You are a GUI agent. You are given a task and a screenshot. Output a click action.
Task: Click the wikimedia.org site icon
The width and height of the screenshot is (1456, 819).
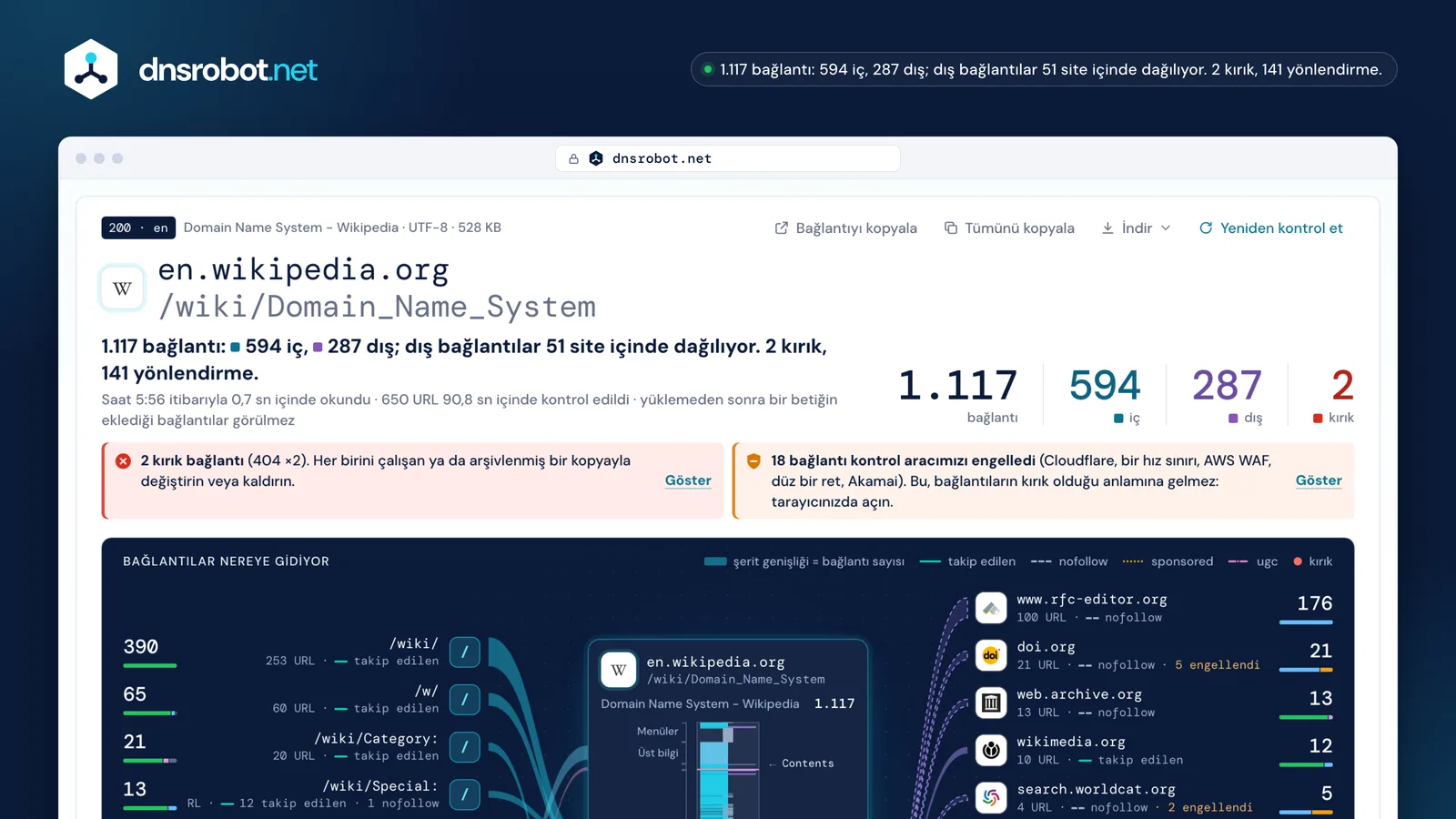(x=991, y=750)
